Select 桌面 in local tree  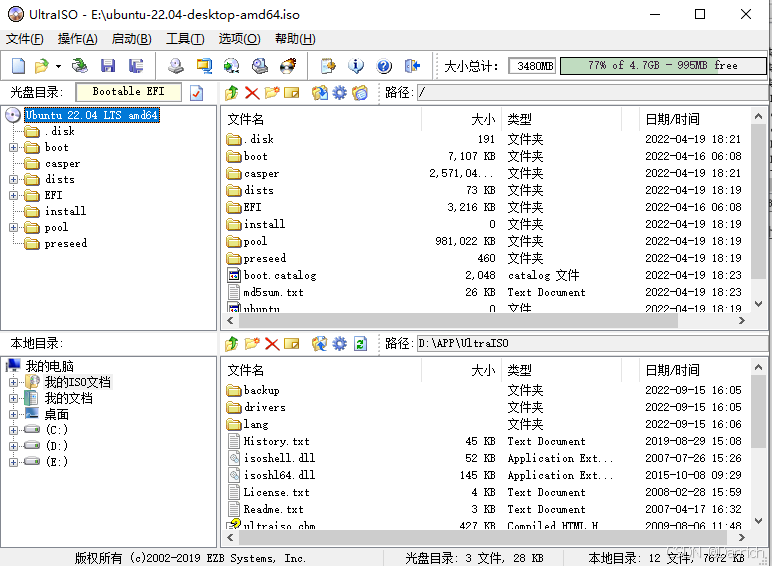(x=57, y=414)
